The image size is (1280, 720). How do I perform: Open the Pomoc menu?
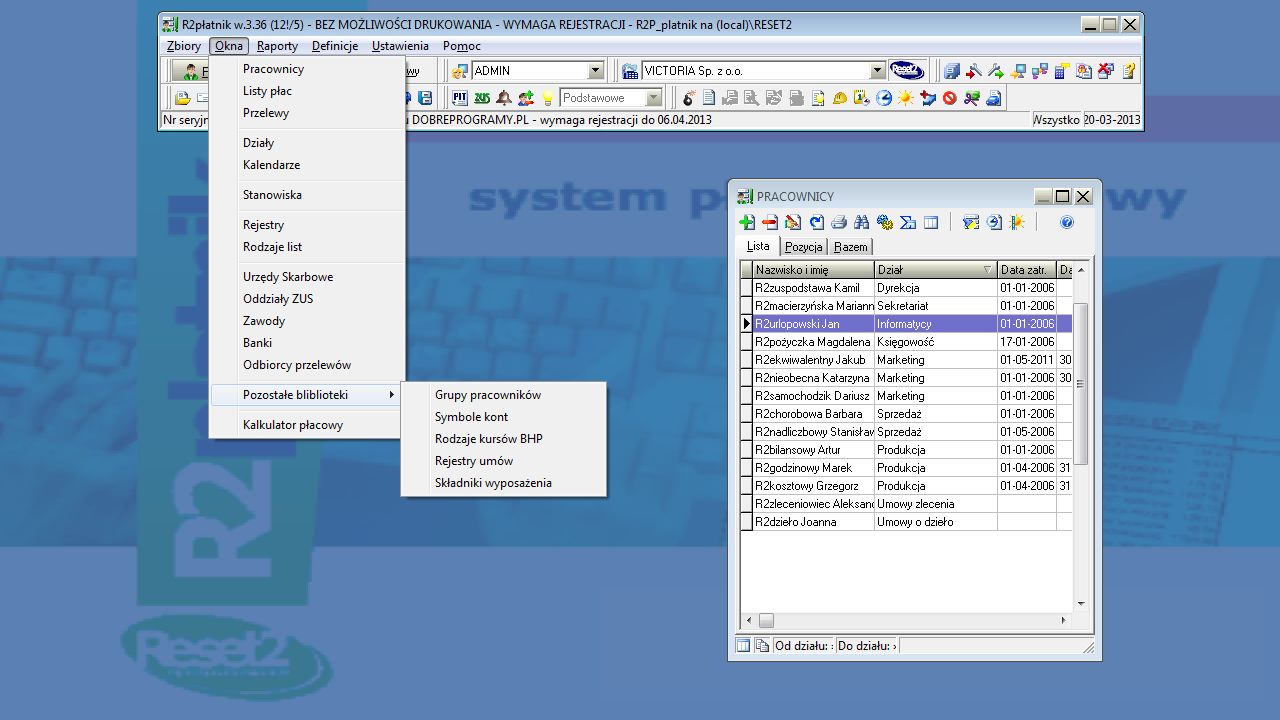pos(462,46)
